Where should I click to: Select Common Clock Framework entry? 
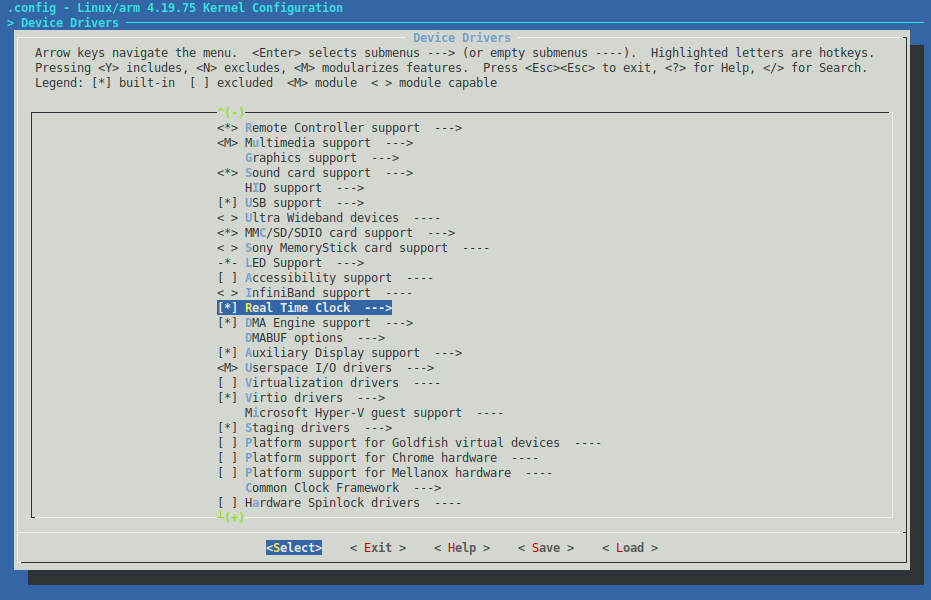pos(322,488)
